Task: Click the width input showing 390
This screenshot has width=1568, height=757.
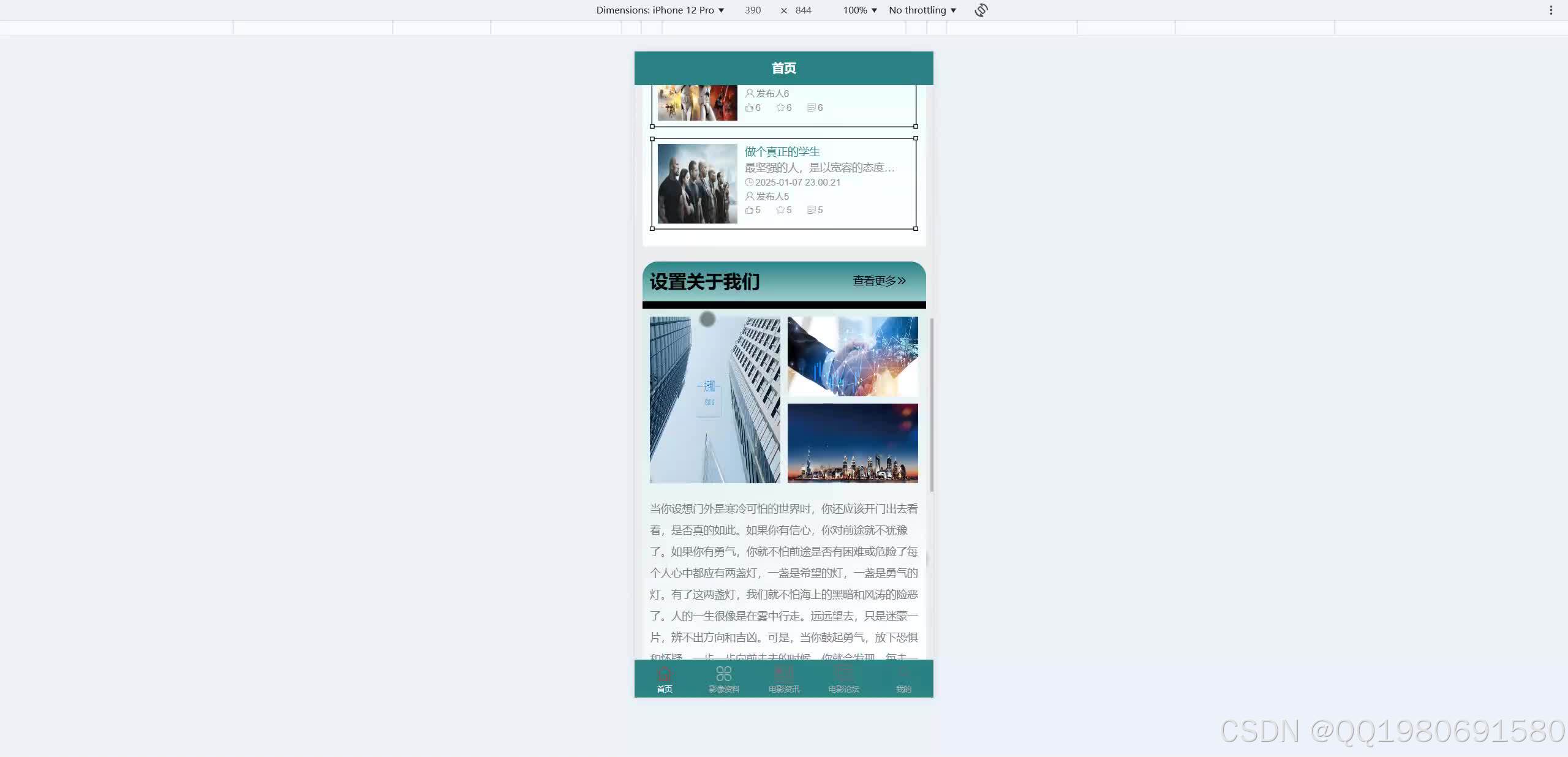Action: pos(752,10)
